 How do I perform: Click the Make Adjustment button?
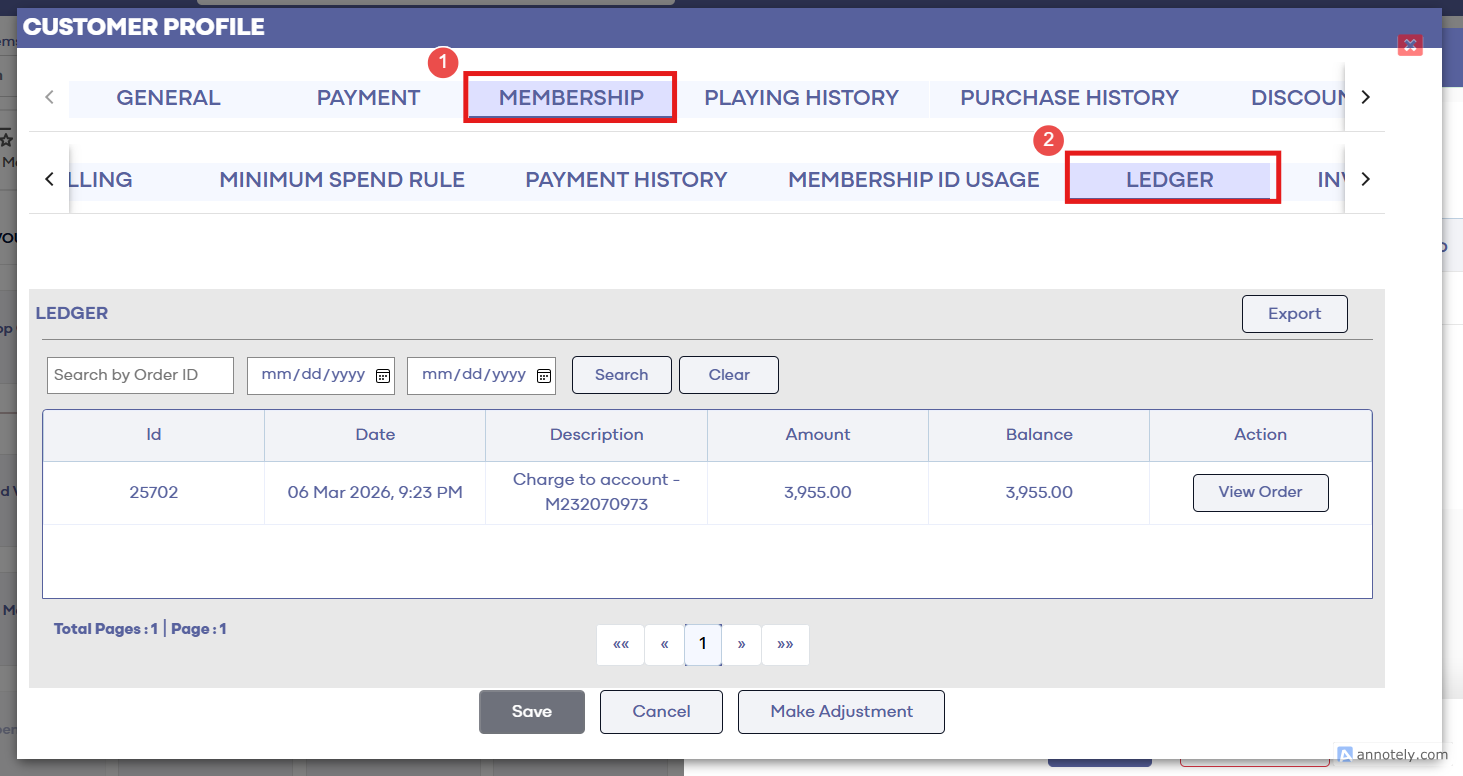coord(841,712)
